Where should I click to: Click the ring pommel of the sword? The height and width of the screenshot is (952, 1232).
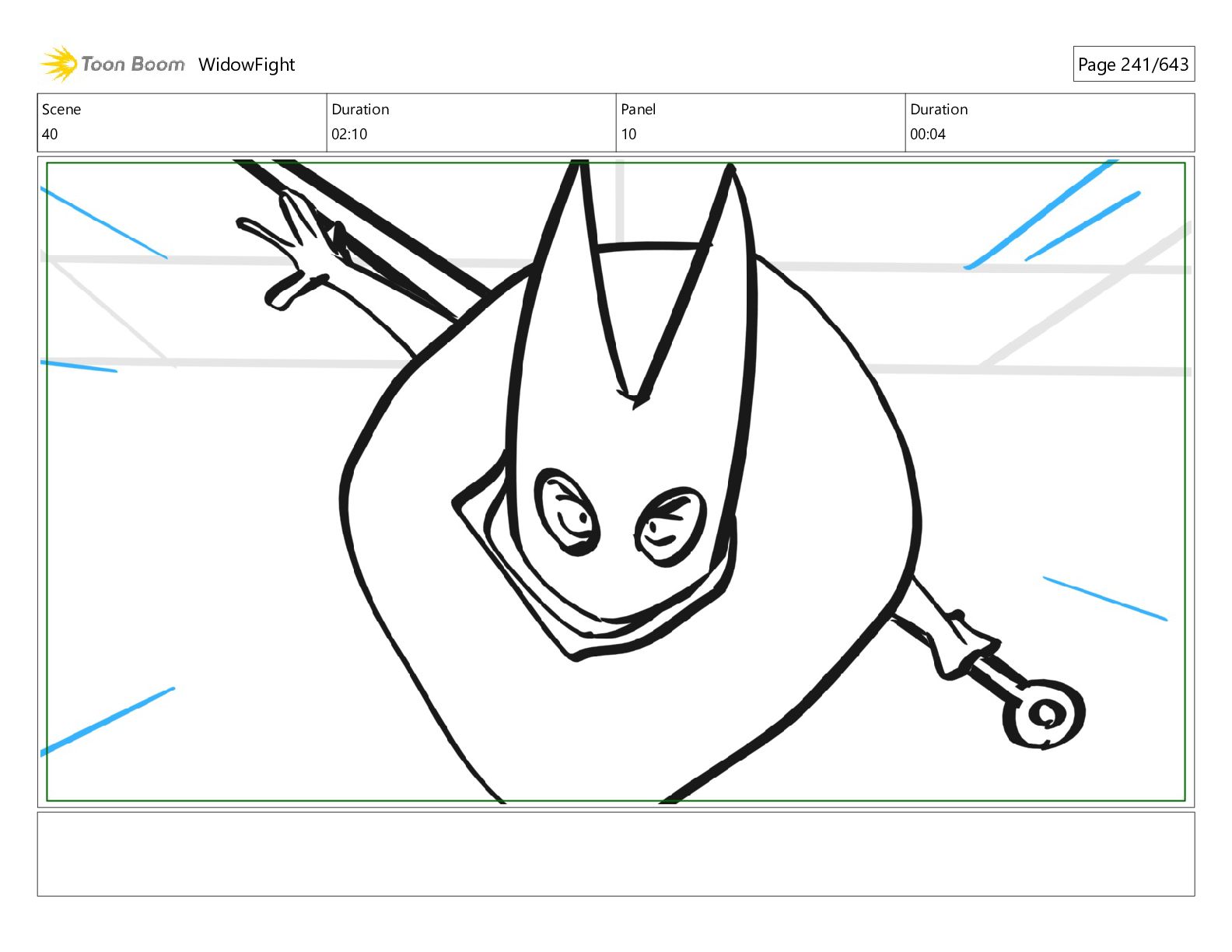1044,714
